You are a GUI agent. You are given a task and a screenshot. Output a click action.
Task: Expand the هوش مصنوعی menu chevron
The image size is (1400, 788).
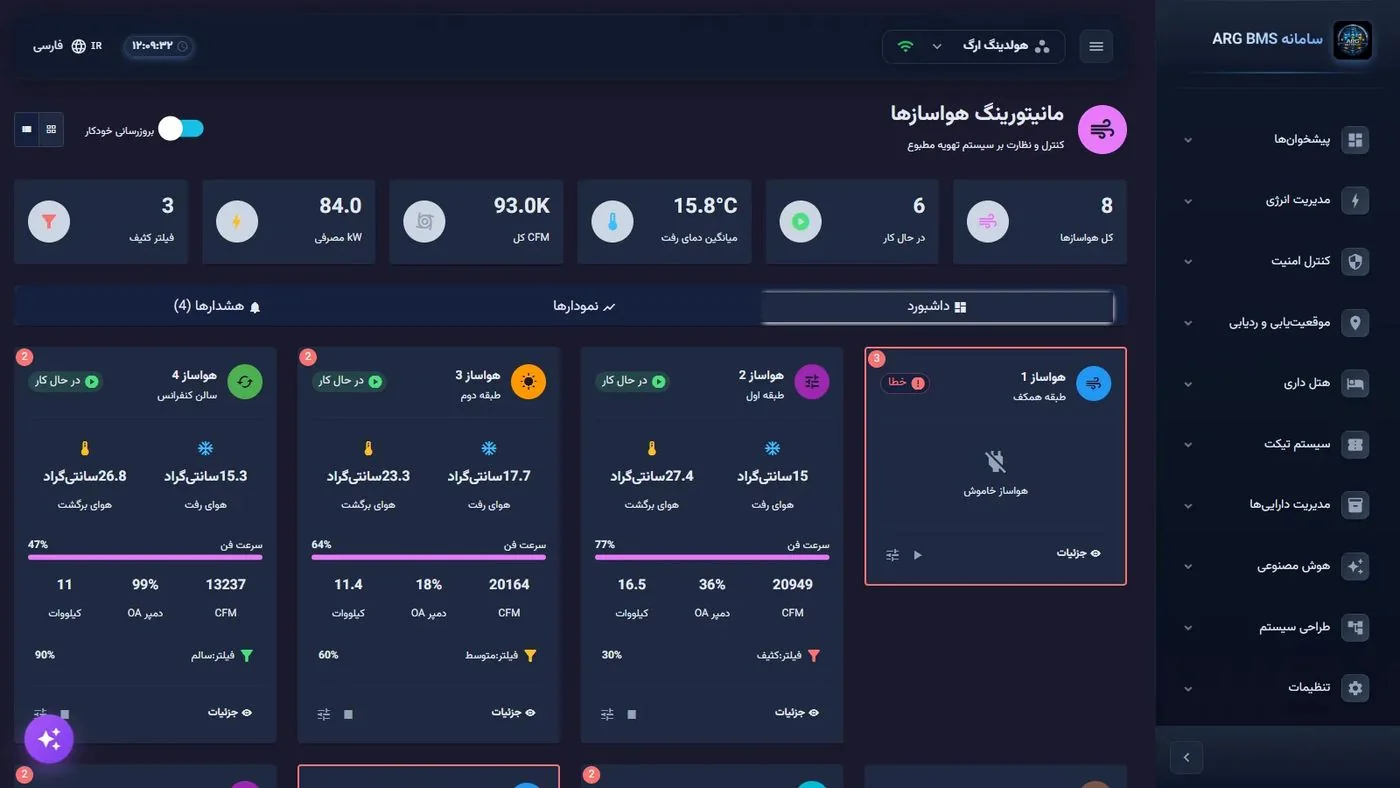[1188, 567]
